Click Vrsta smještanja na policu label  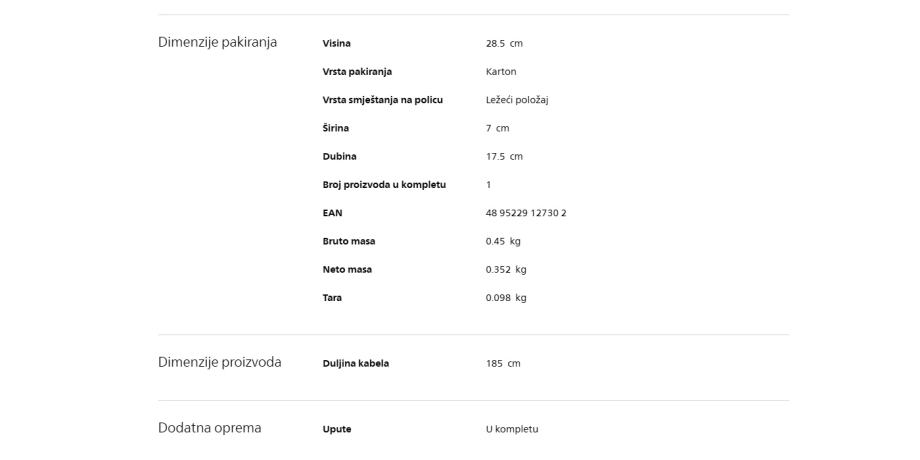(x=382, y=100)
